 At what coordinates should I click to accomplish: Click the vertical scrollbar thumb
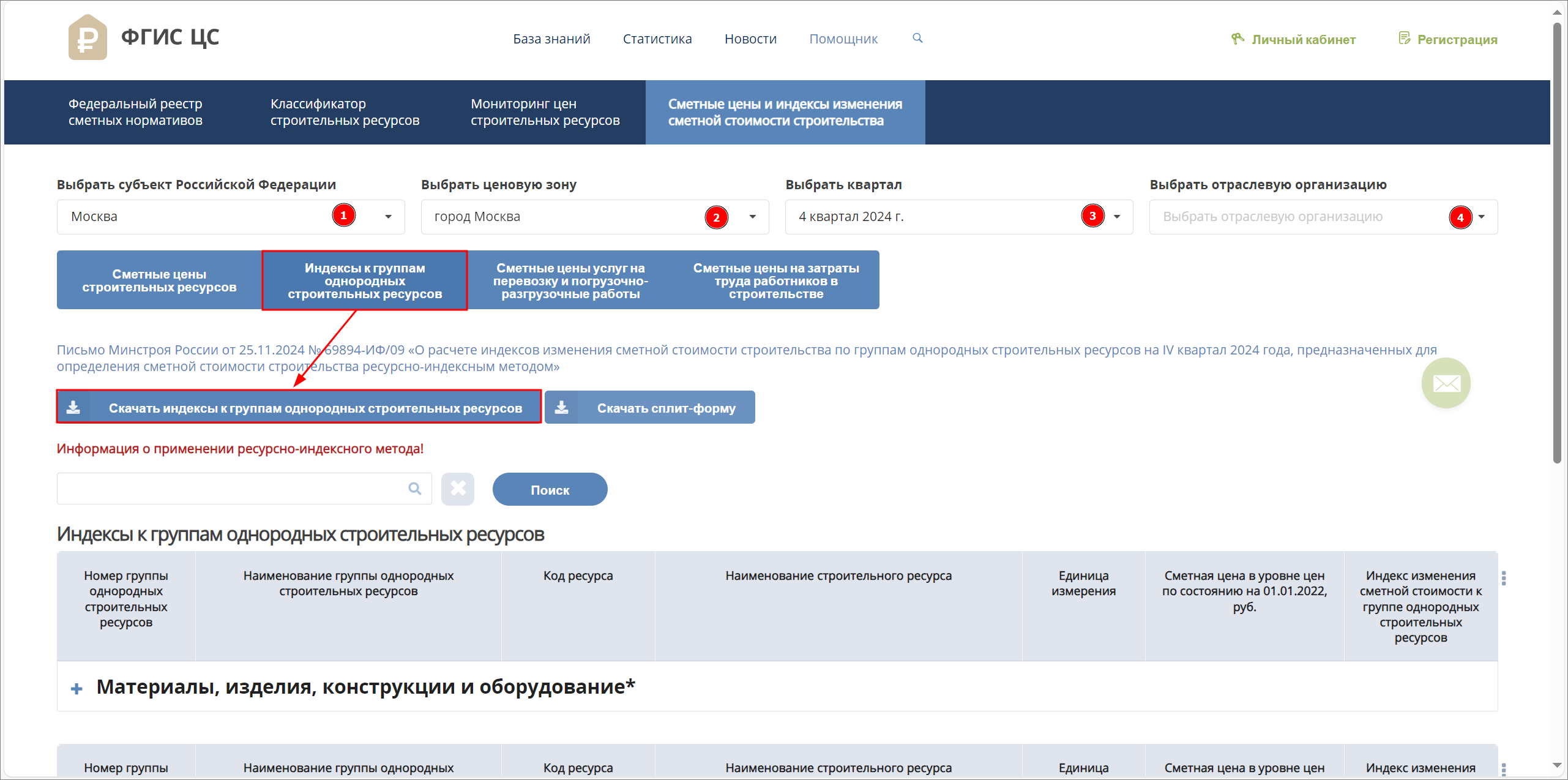(x=1557, y=243)
